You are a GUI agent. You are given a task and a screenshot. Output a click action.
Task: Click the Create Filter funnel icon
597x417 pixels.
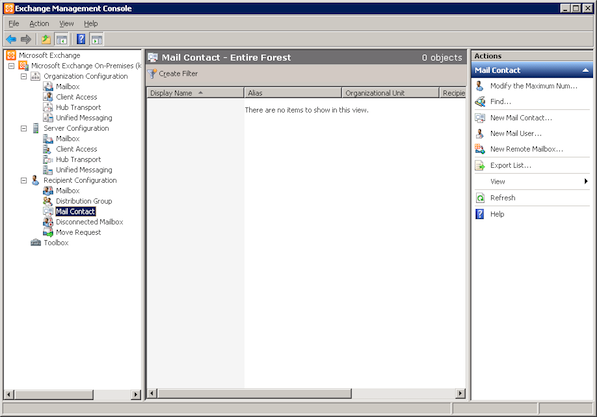pyautogui.click(x=152, y=73)
